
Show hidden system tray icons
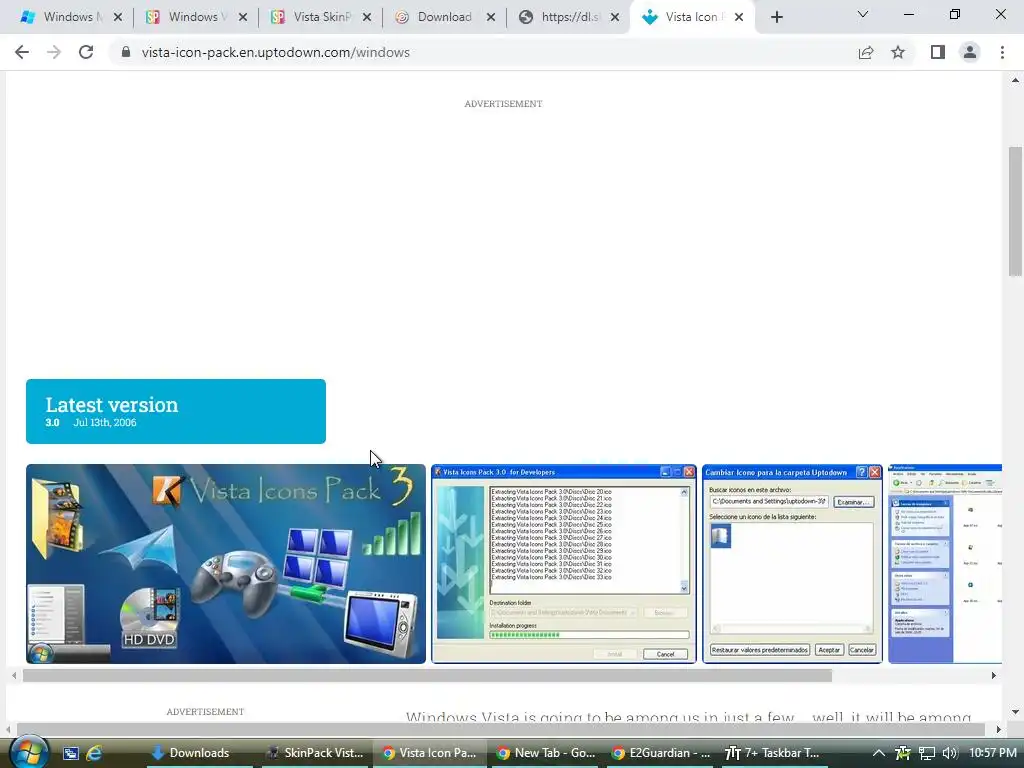[x=879, y=753]
